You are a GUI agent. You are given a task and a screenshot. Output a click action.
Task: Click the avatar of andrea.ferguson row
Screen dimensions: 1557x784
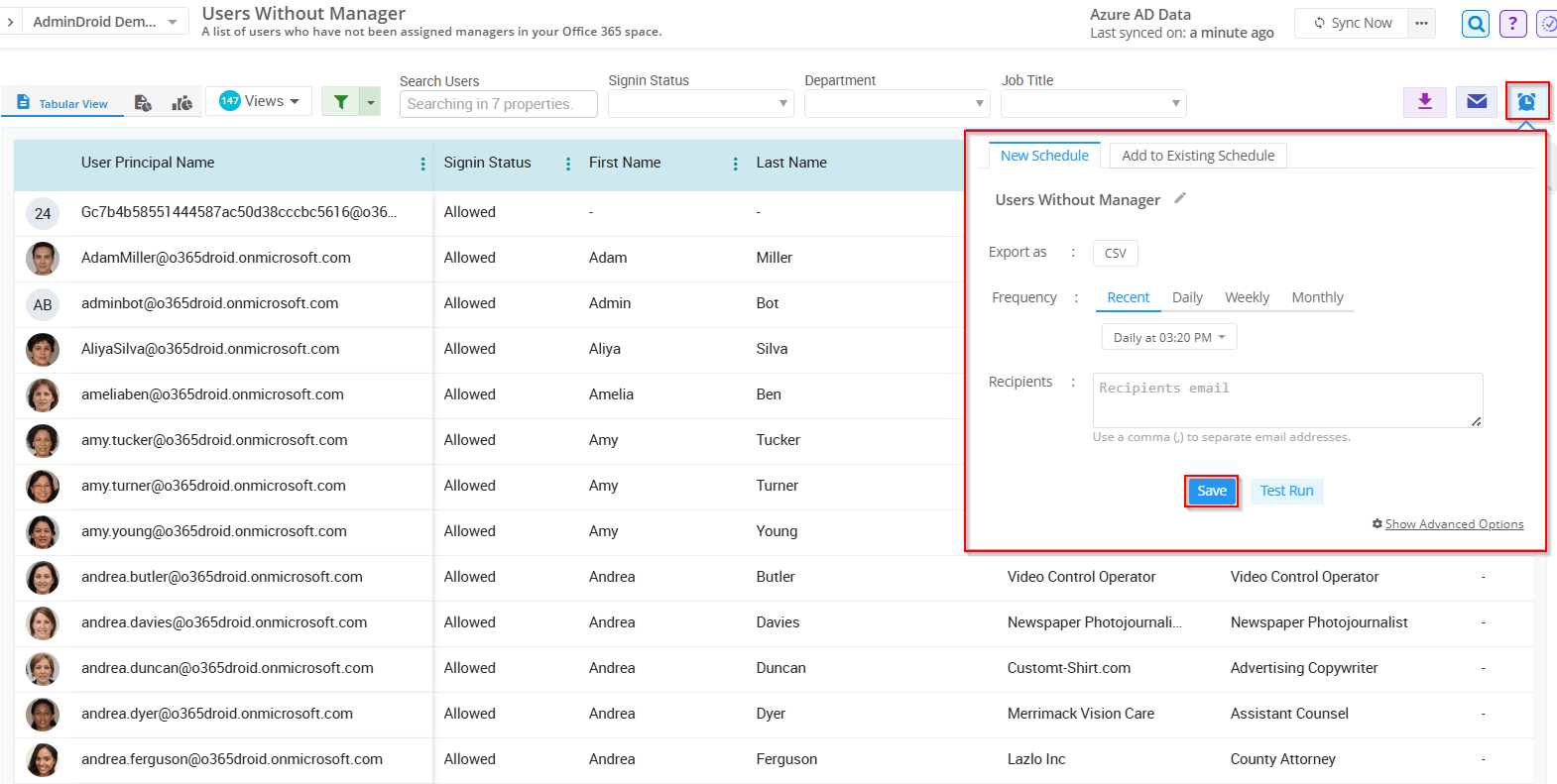43,760
